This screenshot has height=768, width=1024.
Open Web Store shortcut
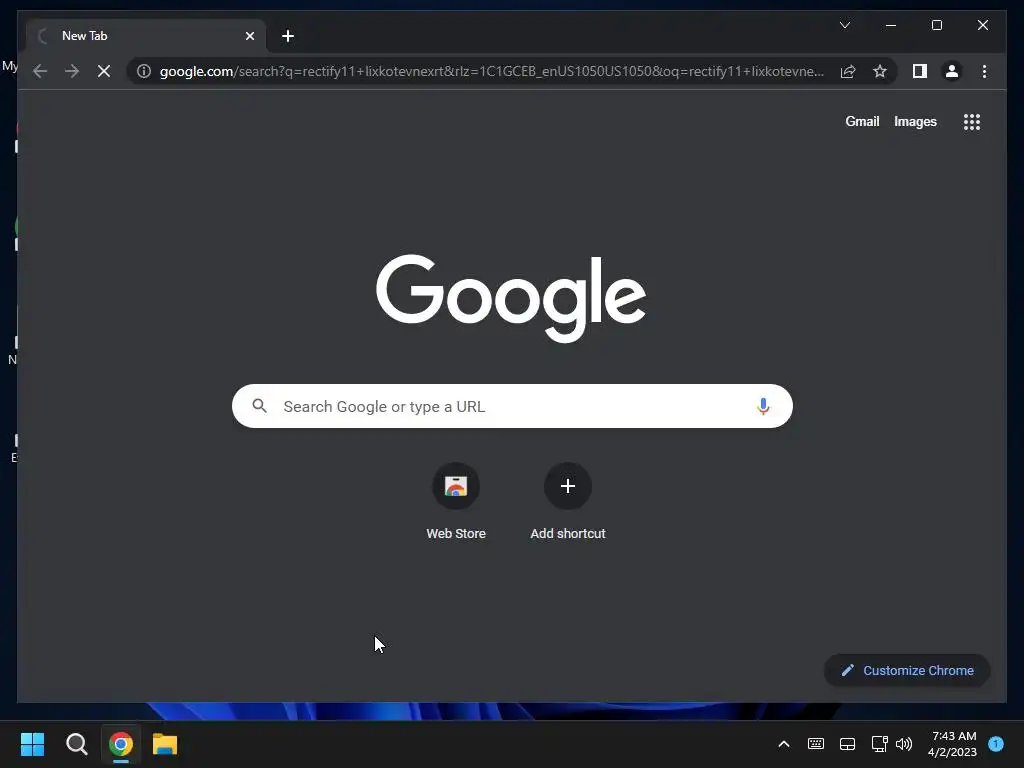click(456, 501)
